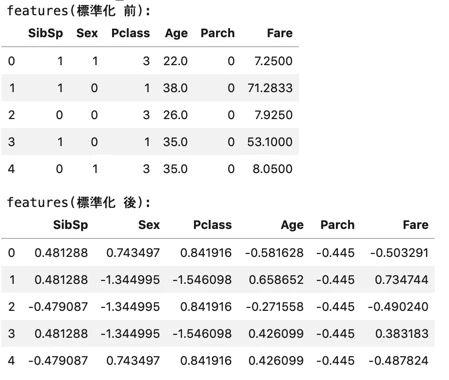Click Parch -0.445 in the 0.734744 fare row
449x380 pixels.
[x=336, y=280]
